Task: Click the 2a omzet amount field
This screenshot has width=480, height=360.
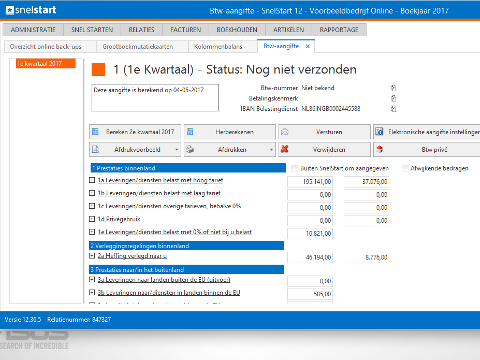Action: click(310, 257)
